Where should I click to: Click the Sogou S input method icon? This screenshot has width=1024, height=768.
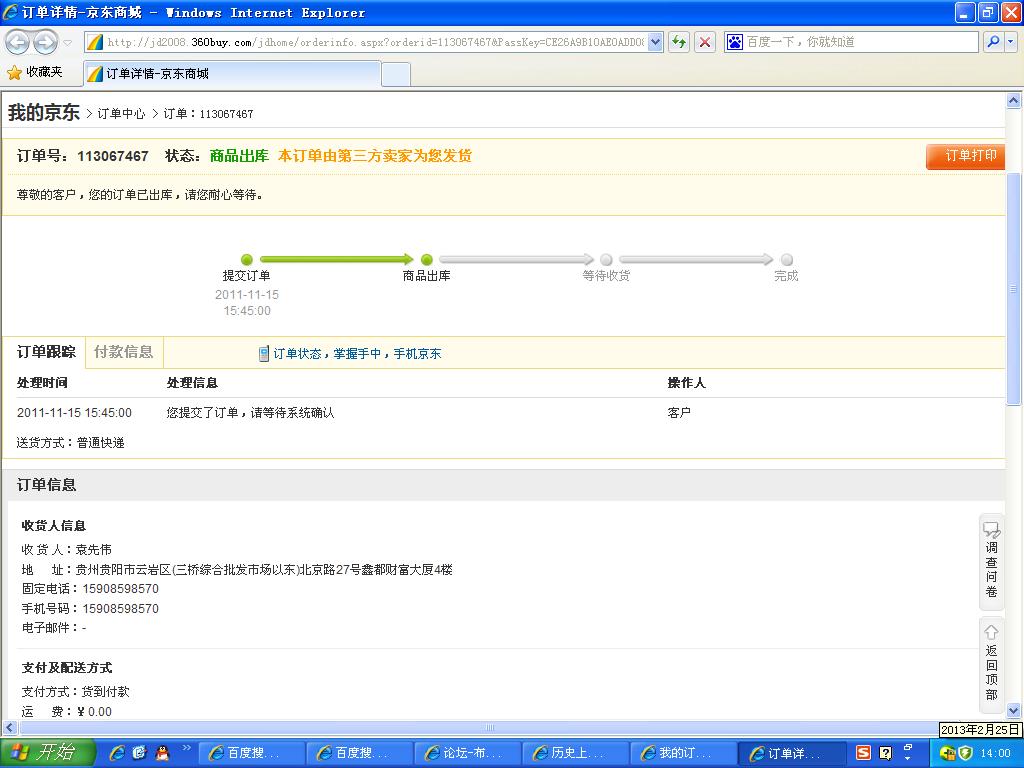pyautogui.click(x=863, y=753)
